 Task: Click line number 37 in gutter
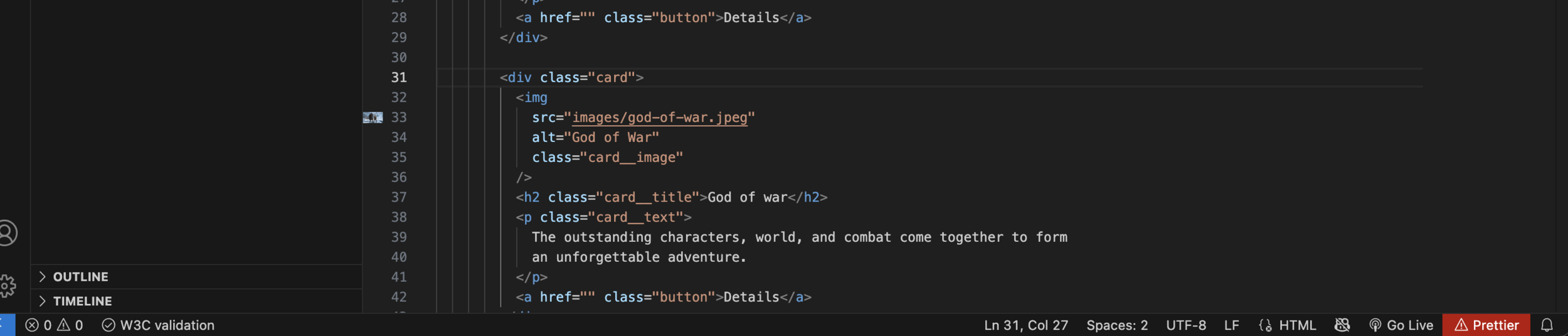click(x=399, y=197)
